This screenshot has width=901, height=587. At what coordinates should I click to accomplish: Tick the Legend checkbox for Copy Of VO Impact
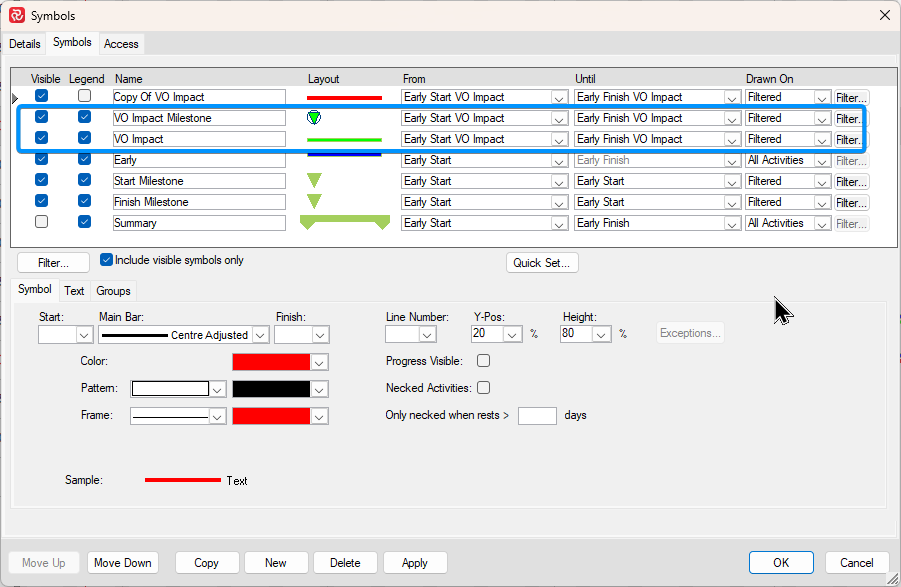click(x=85, y=96)
